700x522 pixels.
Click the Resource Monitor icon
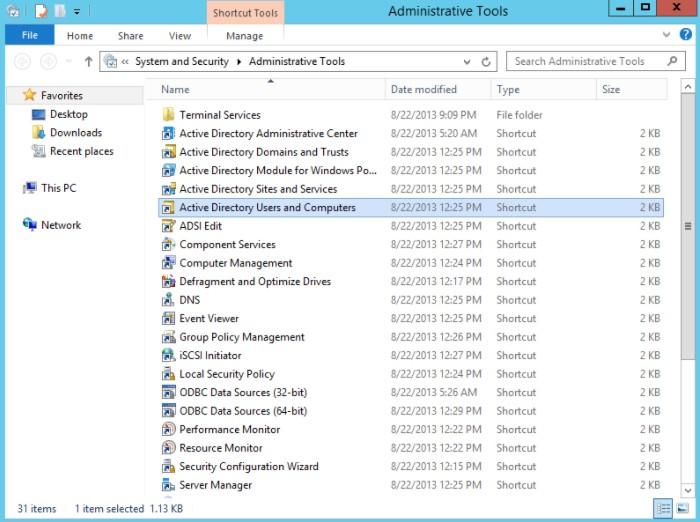click(x=168, y=448)
